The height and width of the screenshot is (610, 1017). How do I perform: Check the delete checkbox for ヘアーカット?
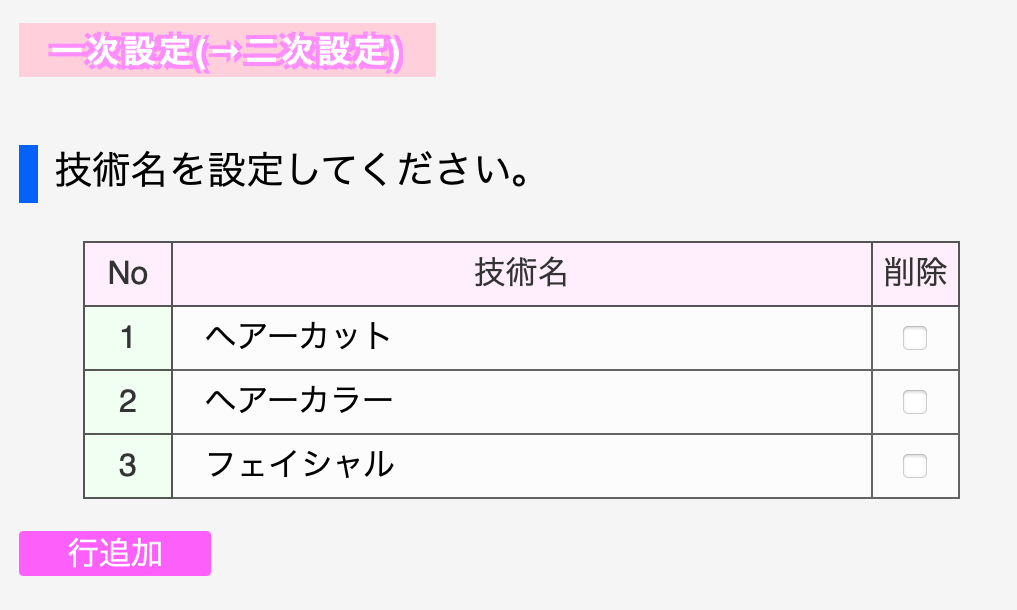pyautogui.click(x=915, y=338)
